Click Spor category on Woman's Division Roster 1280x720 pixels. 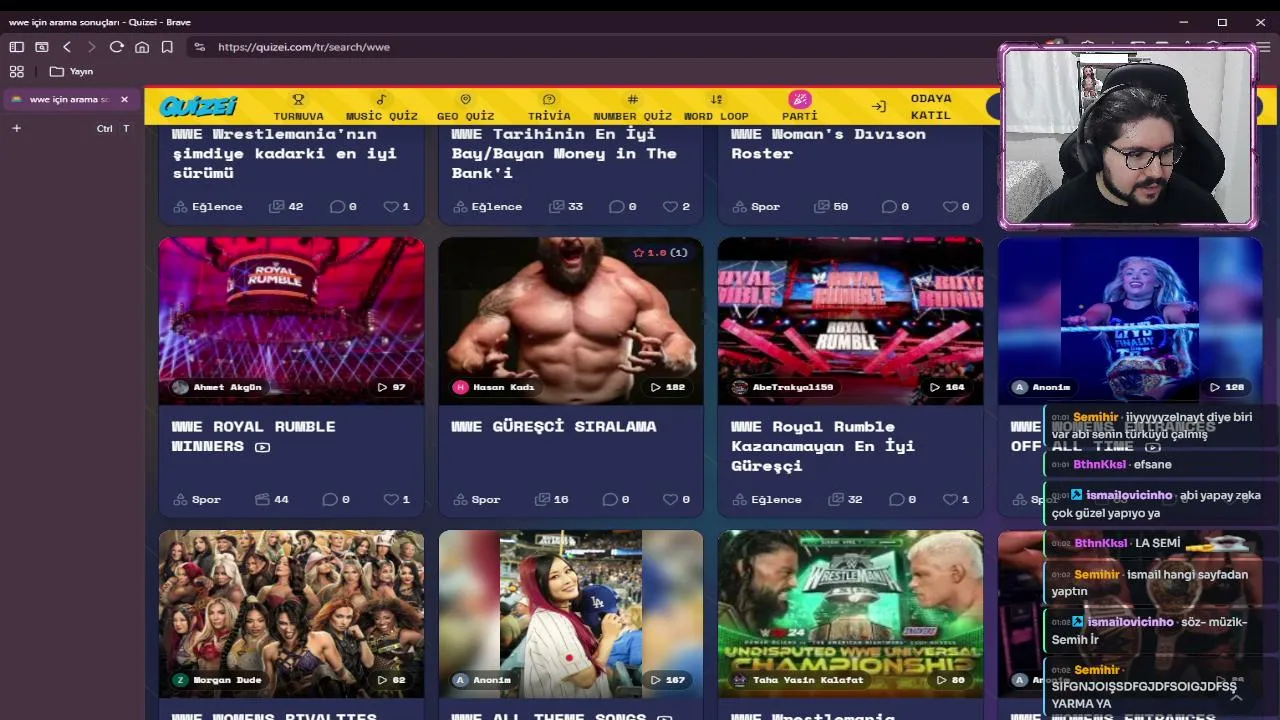pyautogui.click(x=756, y=206)
